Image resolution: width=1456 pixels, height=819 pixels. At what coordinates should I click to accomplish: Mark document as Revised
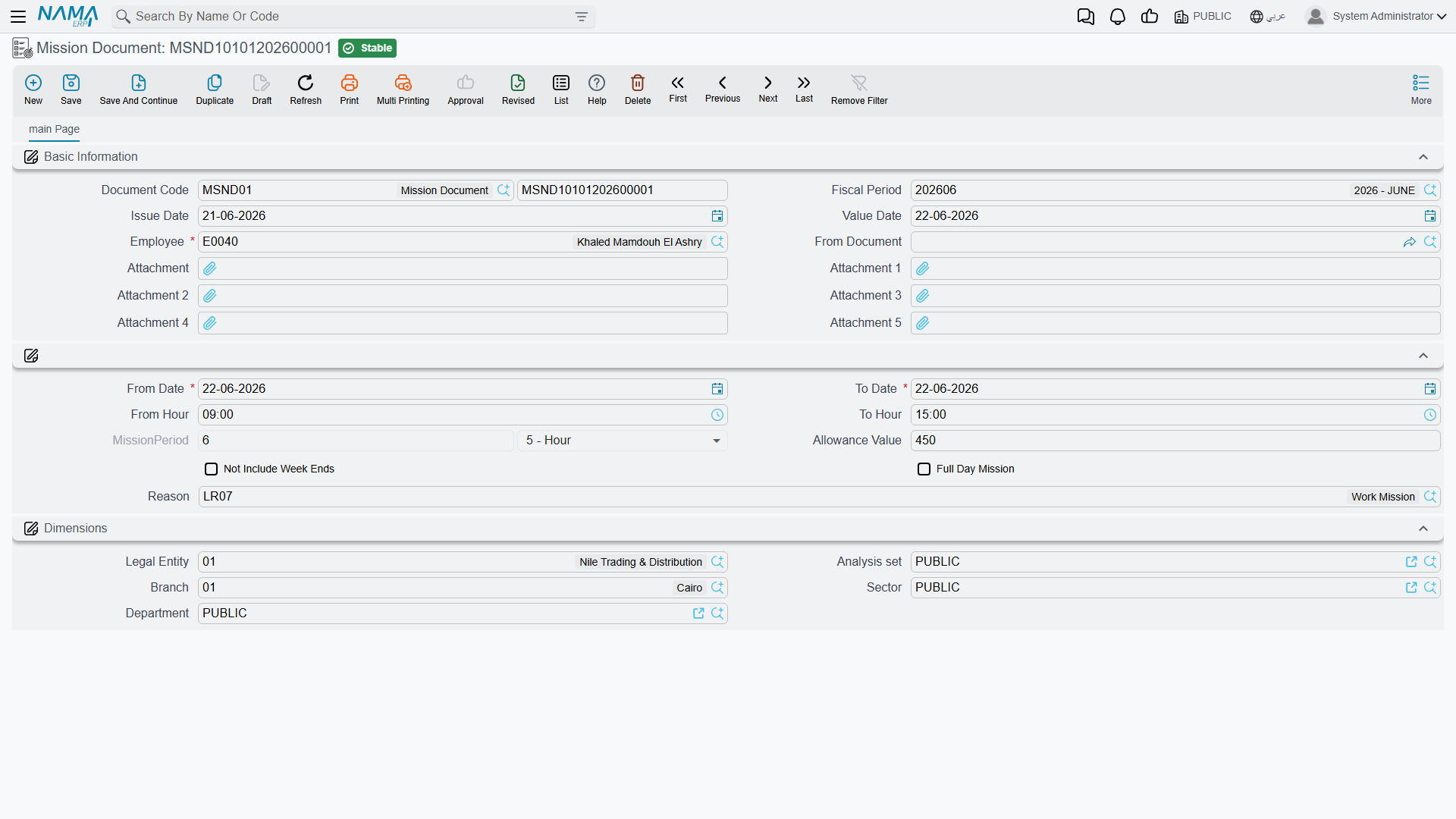pos(518,89)
